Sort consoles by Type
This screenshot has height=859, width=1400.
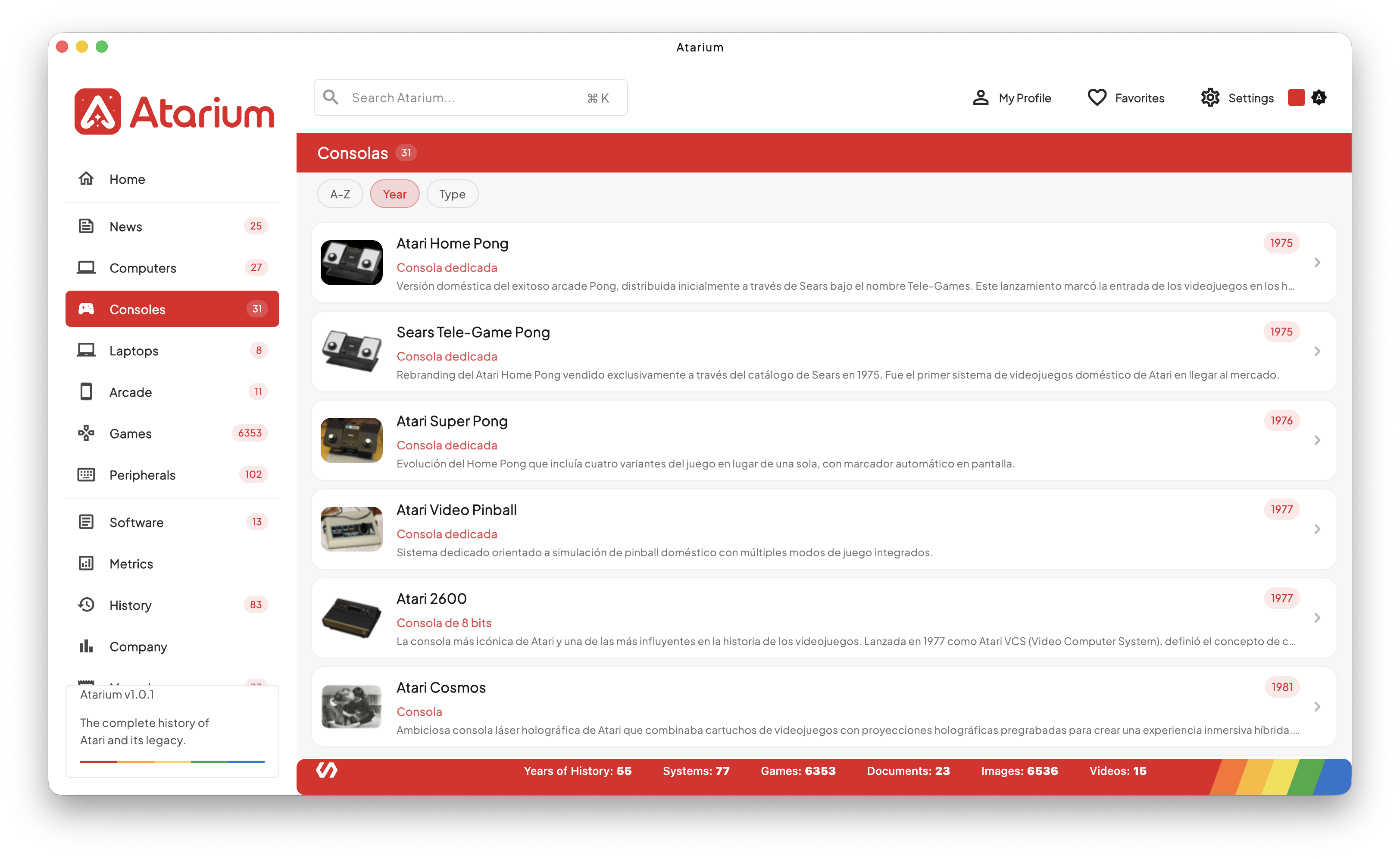point(452,194)
